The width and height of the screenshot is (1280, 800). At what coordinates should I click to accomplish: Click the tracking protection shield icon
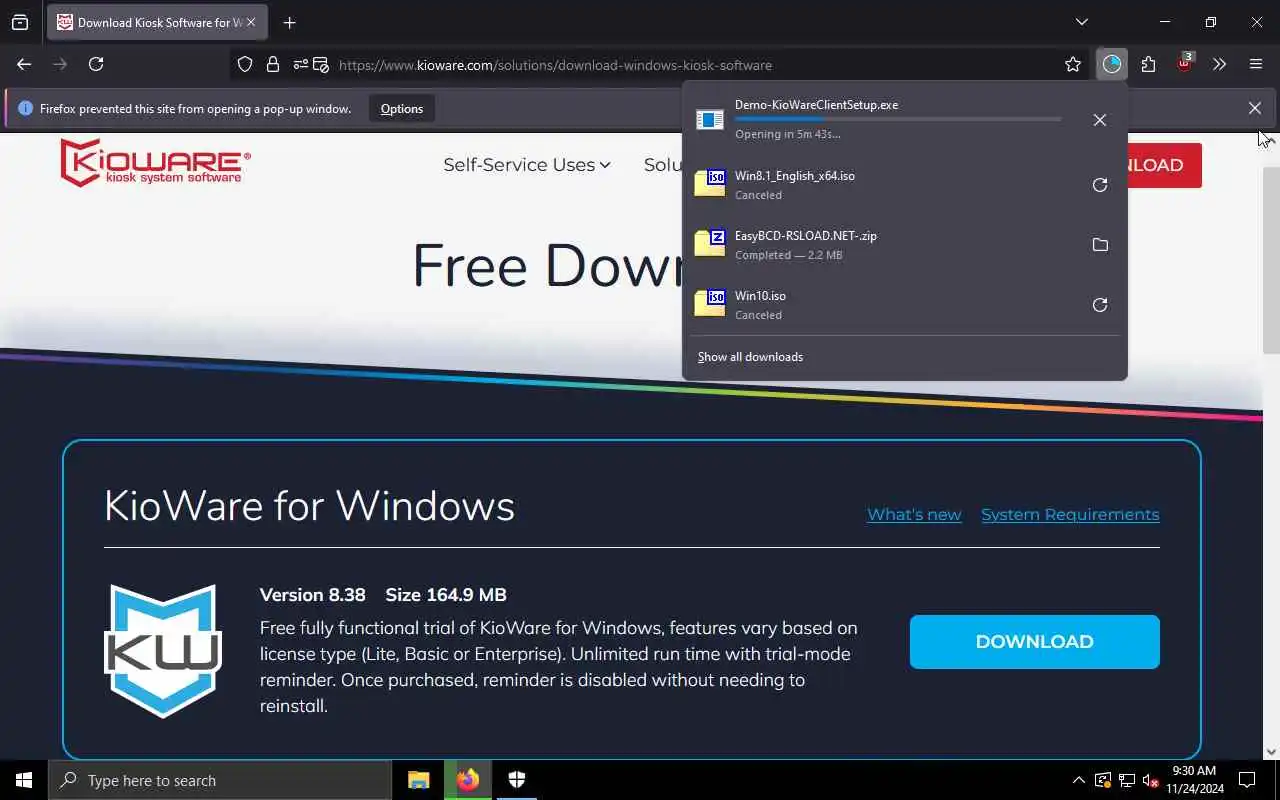pos(245,64)
